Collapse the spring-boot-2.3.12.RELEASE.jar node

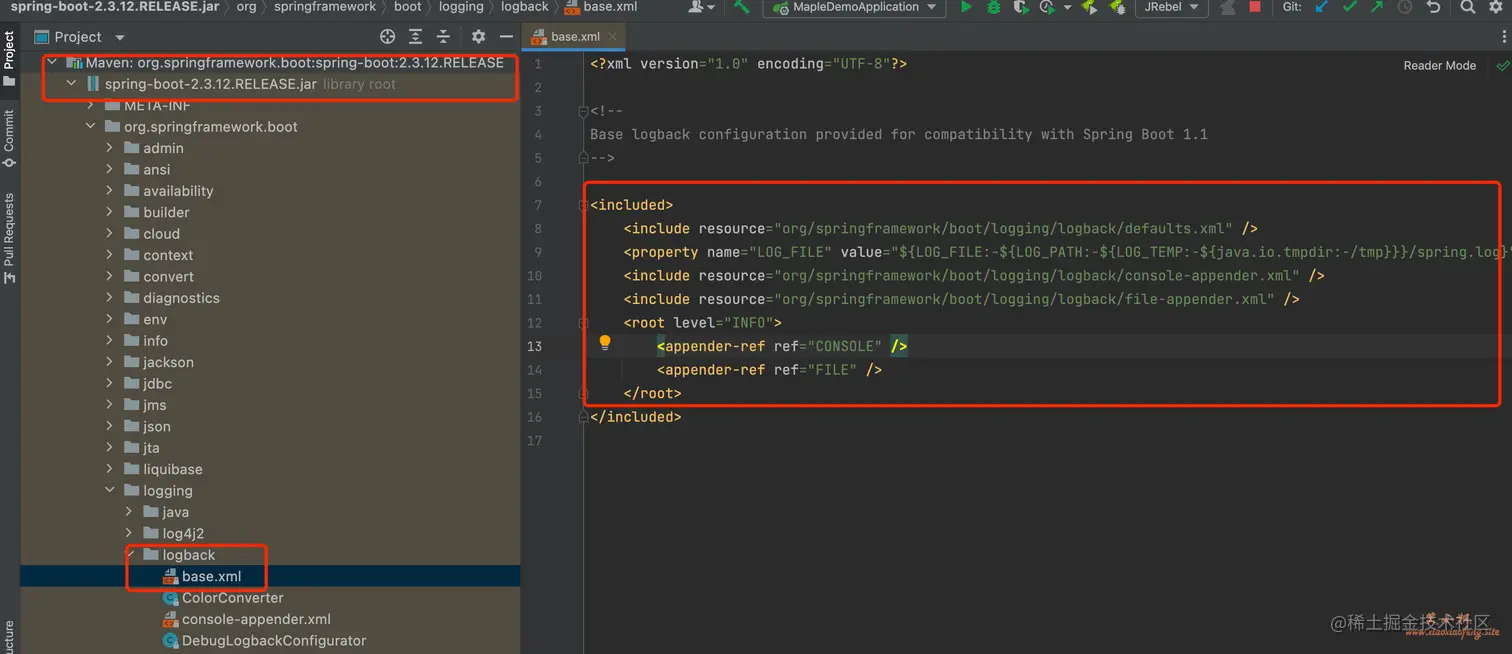(71, 84)
